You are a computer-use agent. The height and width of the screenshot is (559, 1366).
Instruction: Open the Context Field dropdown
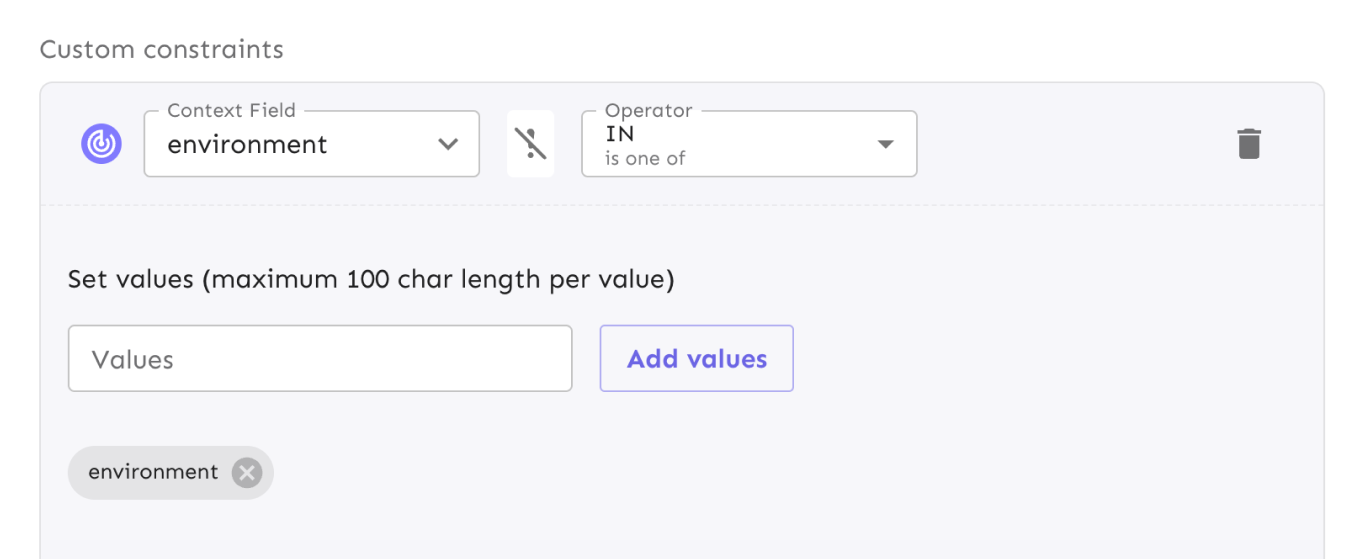pyautogui.click(x=312, y=144)
